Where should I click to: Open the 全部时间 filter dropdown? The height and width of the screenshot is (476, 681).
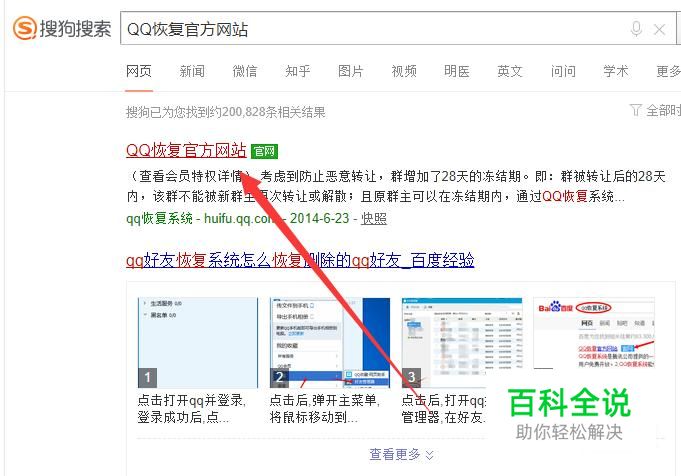tap(655, 110)
